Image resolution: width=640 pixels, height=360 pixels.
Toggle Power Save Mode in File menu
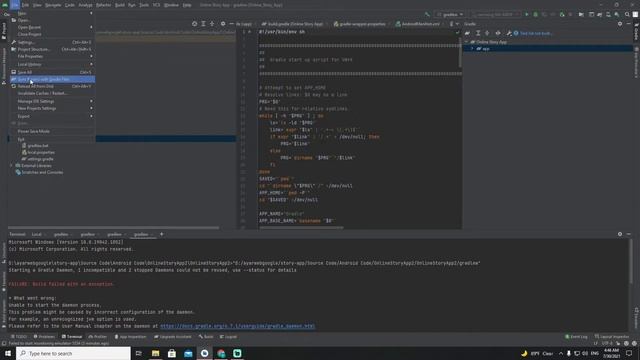click(x=52, y=131)
